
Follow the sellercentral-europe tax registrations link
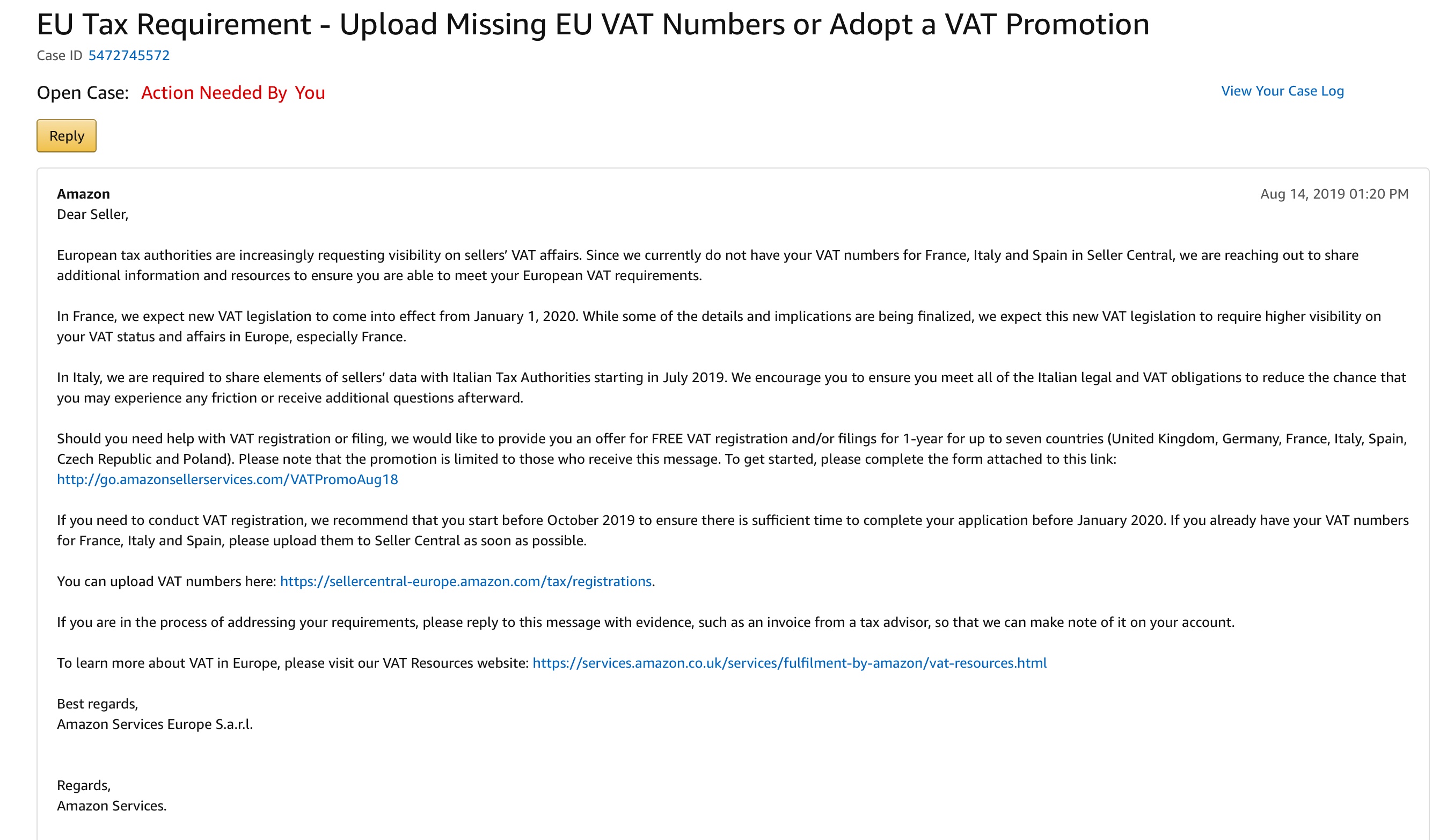point(465,582)
